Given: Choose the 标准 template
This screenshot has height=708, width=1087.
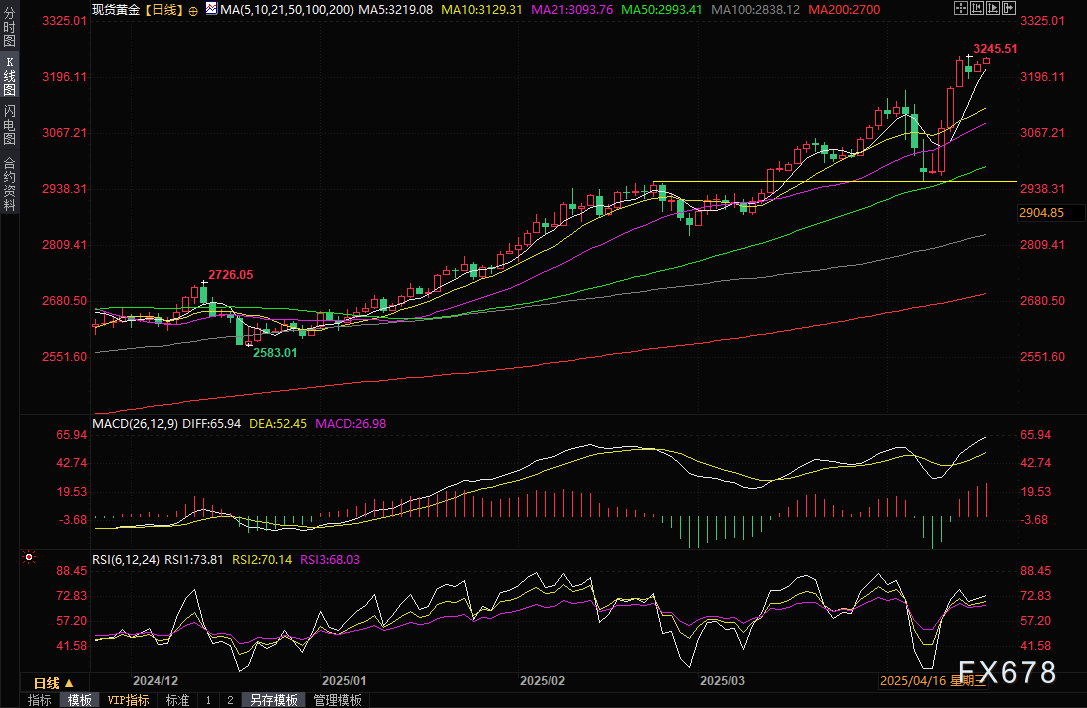Looking at the screenshot, I should tap(177, 700).
